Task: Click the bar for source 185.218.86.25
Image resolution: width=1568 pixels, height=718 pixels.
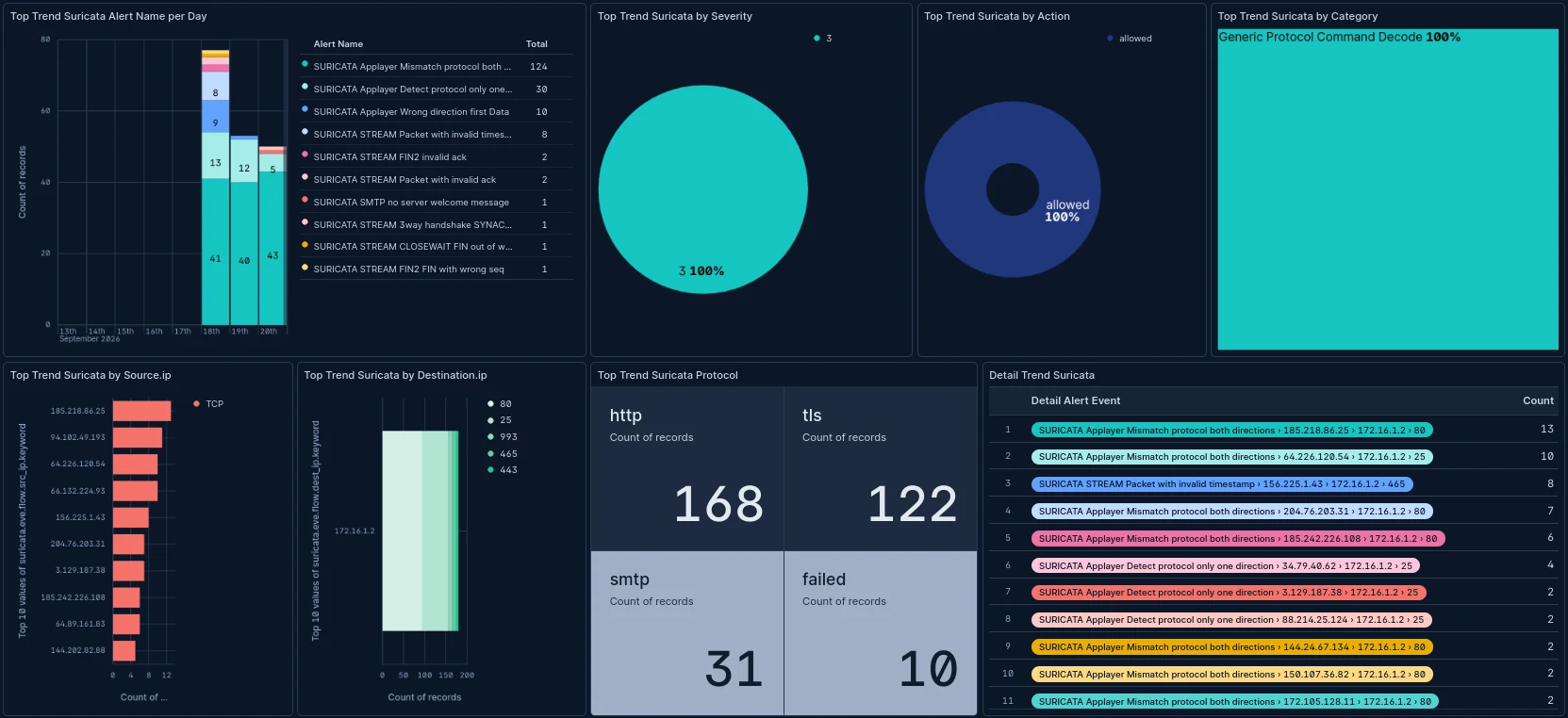Action: click(x=141, y=411)
